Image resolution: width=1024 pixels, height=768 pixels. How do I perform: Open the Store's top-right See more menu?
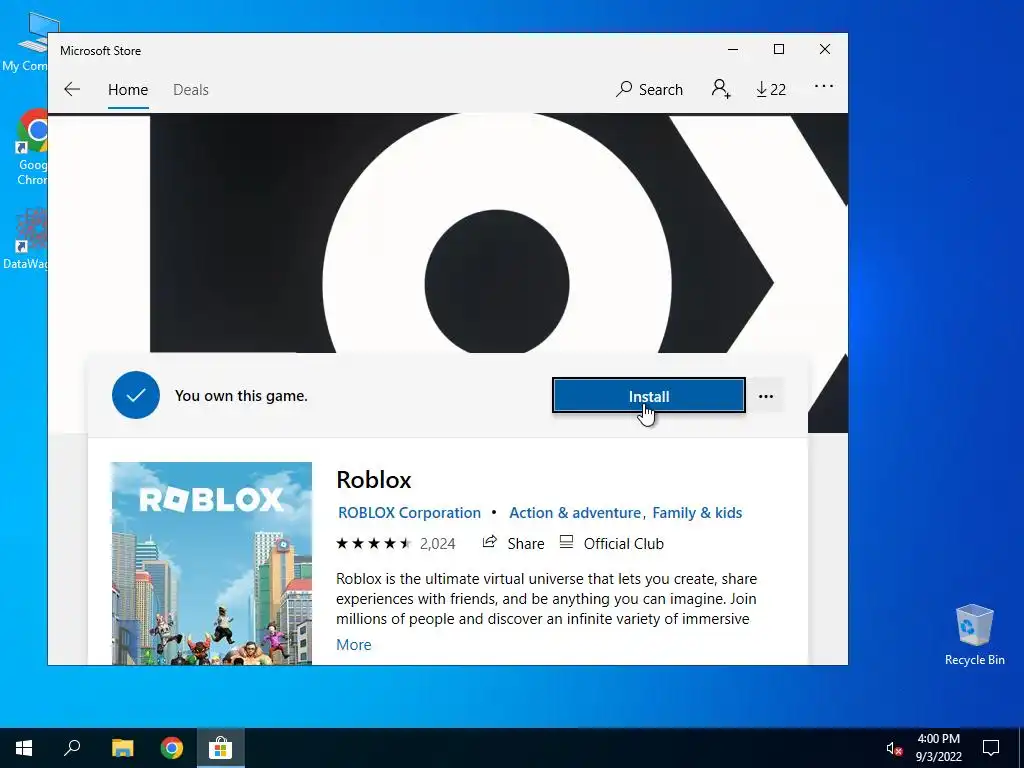coord(824,86)
